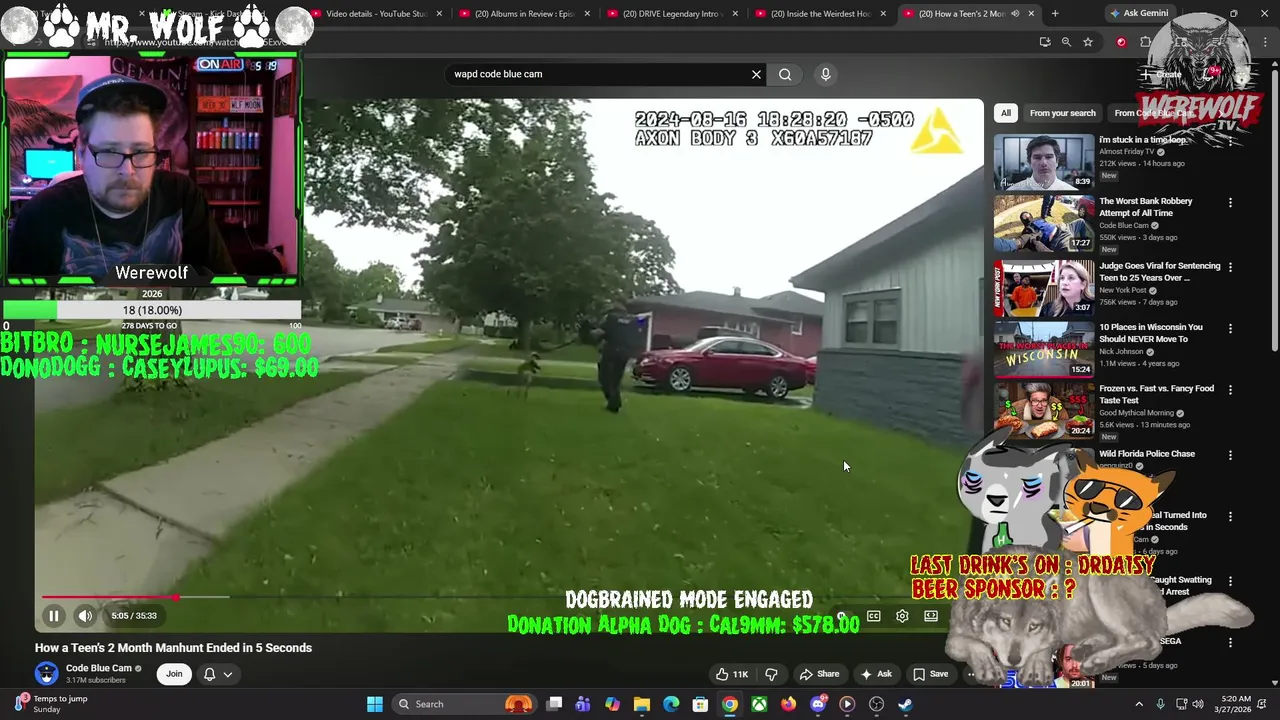Open 'I'm stuck in a time loop' thumbnail

(x=1044, y=160)
